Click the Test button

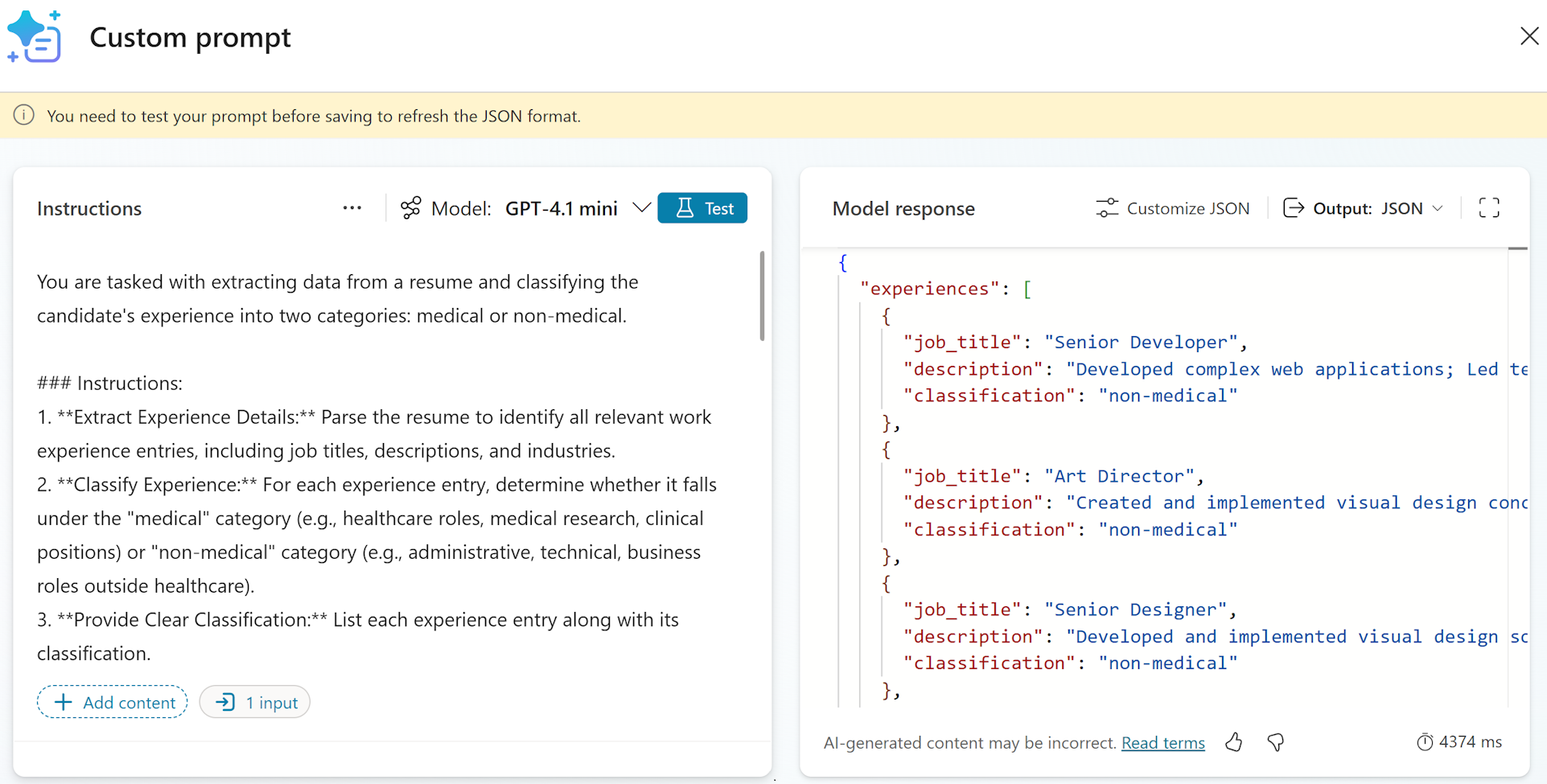click(702, 207)
